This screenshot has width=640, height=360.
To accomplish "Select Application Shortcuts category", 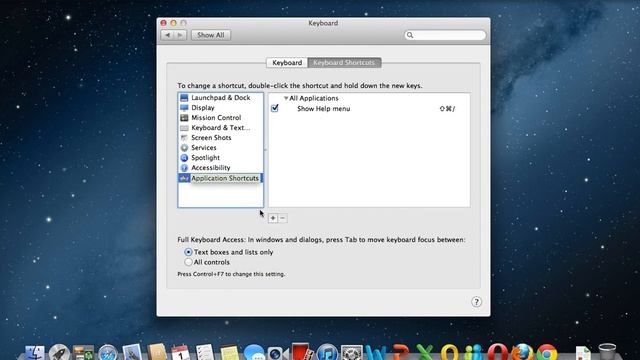I will (220, 178).
